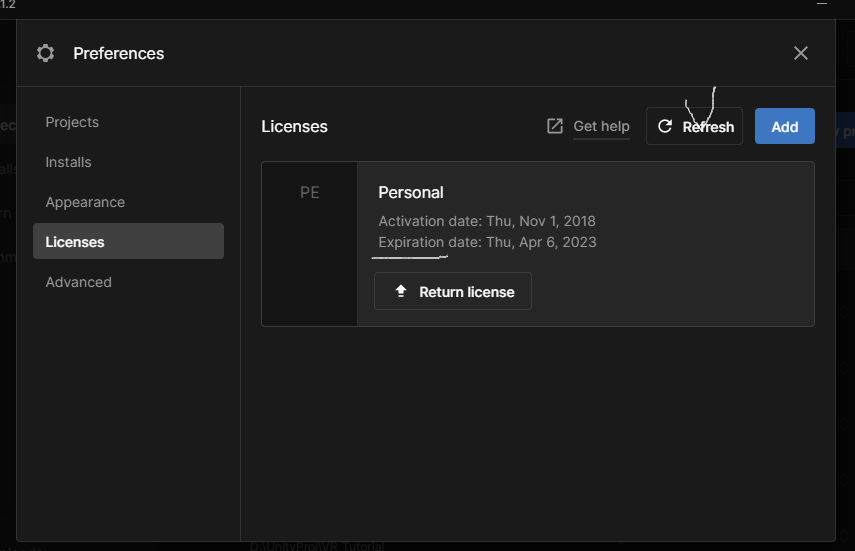Return the Personal license
This screenshot has width=855, height=551.
453,291
